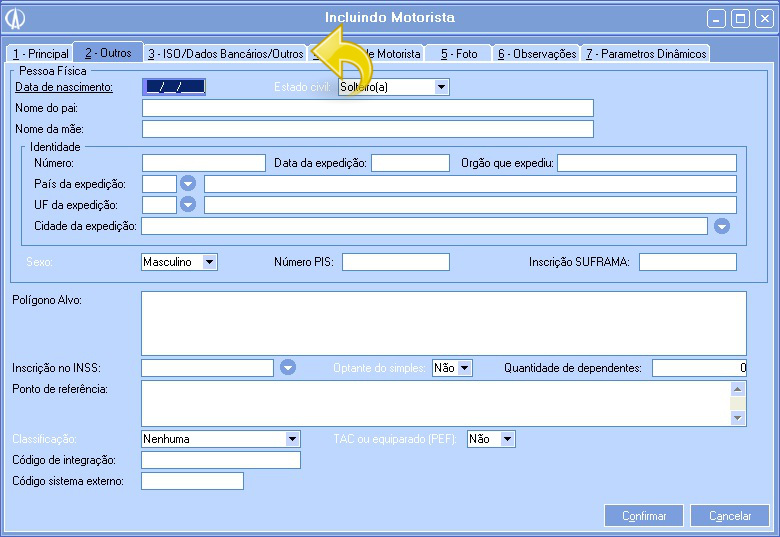Open lookup for País da expedição
The width and height of the screenshot is (780, 537).
click(x=188, y=184)
